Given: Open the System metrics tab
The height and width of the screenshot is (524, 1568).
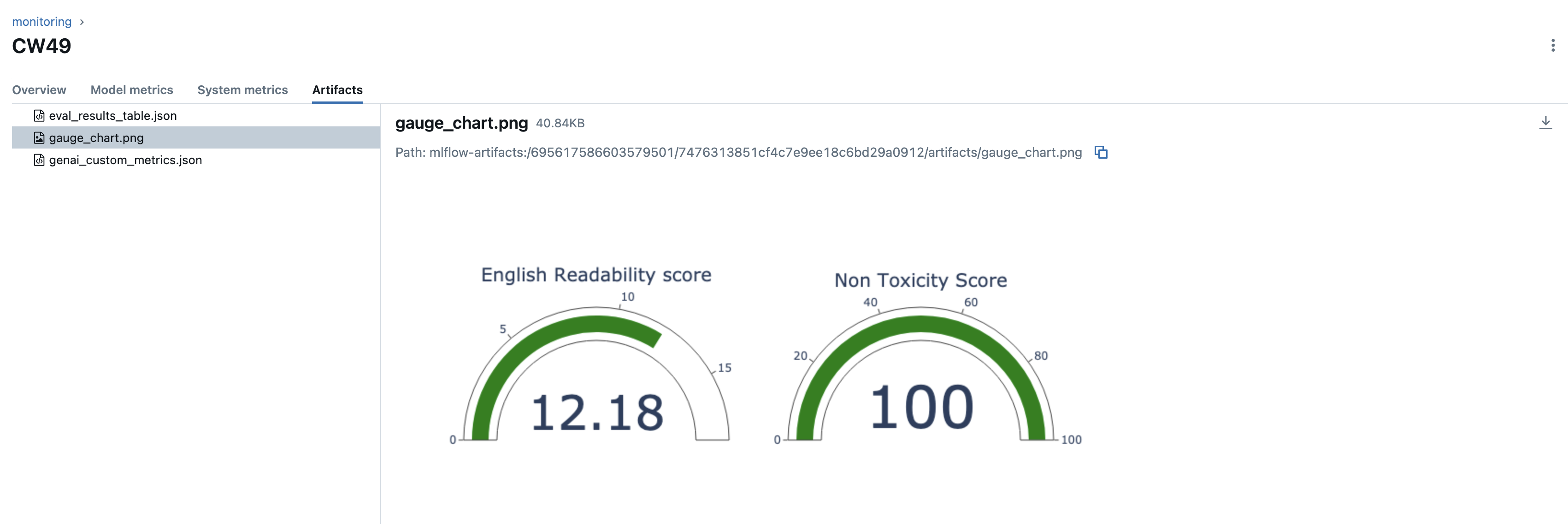Looking at the screenshot, I should click(x=242, y=90).
